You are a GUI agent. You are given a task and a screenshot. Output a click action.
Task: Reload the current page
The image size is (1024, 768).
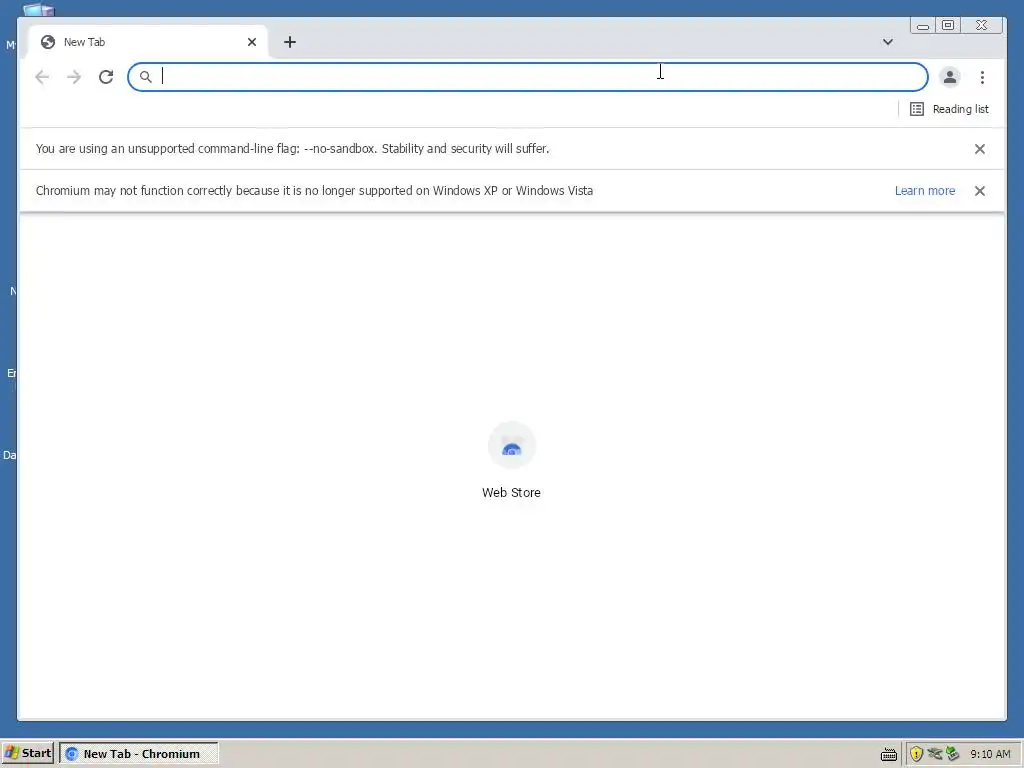coord(106,77)
